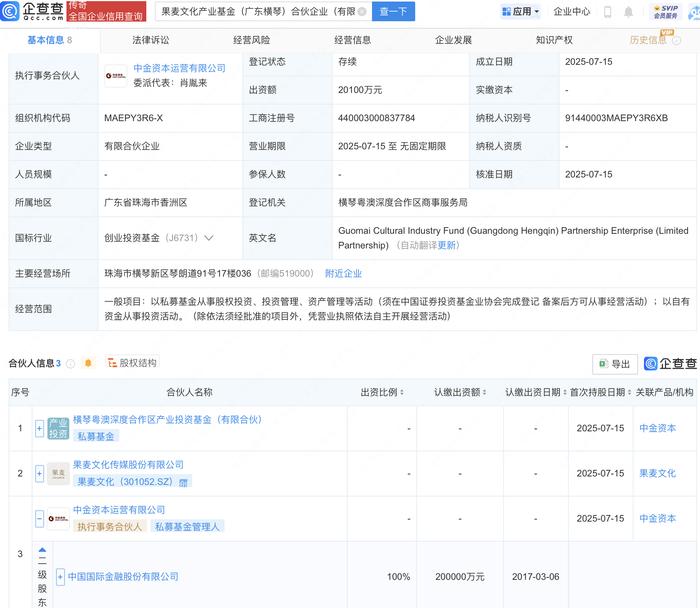
Task: Switch to 基本信息 tab
Action: click(50, 40)
